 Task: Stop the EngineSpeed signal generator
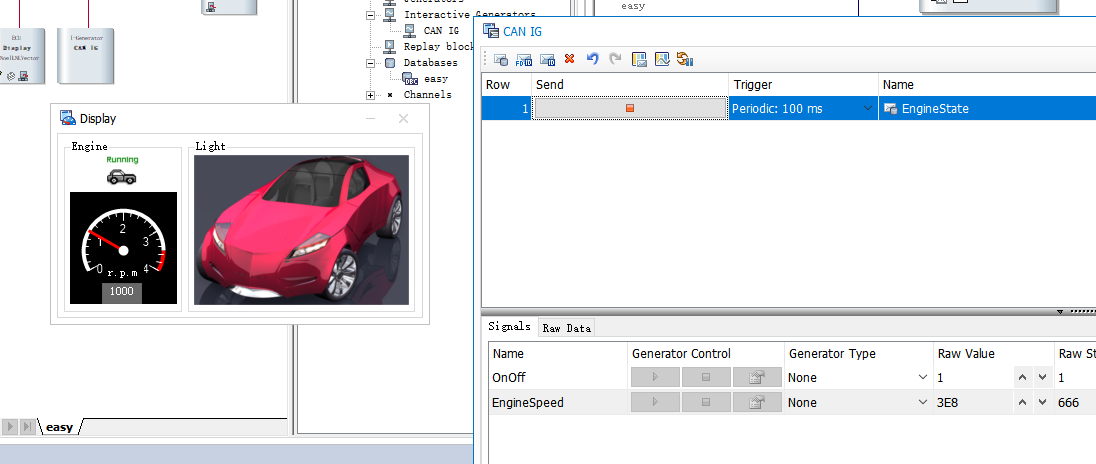pos(706,403)
